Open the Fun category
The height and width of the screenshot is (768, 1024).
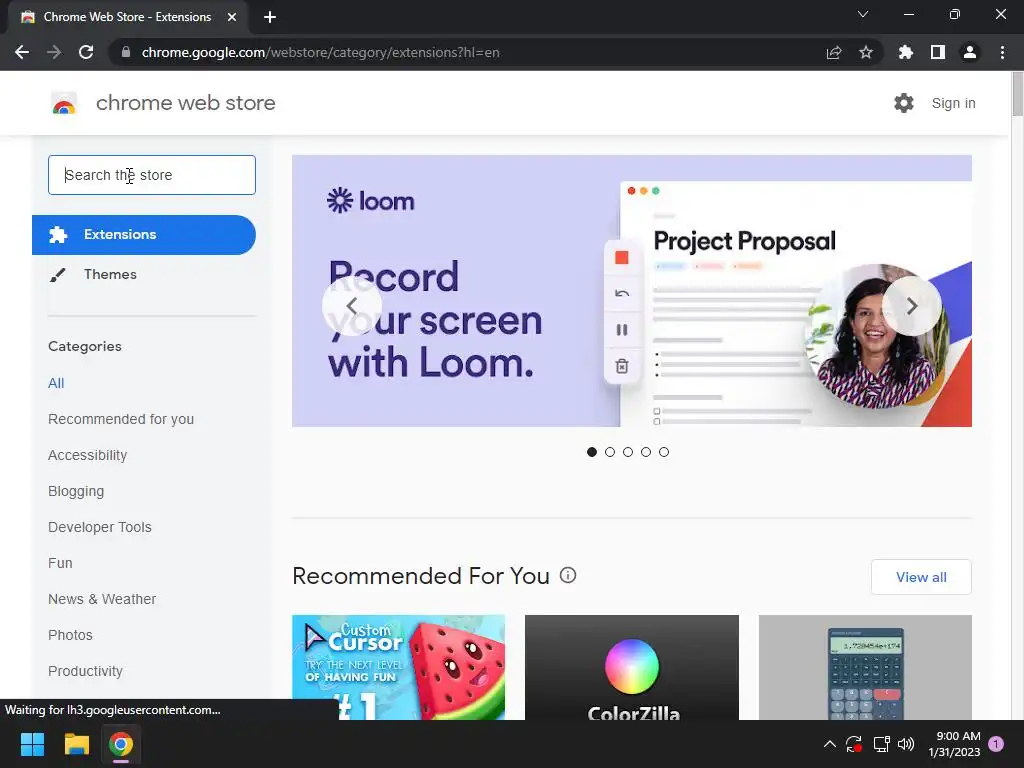point(60,563)
